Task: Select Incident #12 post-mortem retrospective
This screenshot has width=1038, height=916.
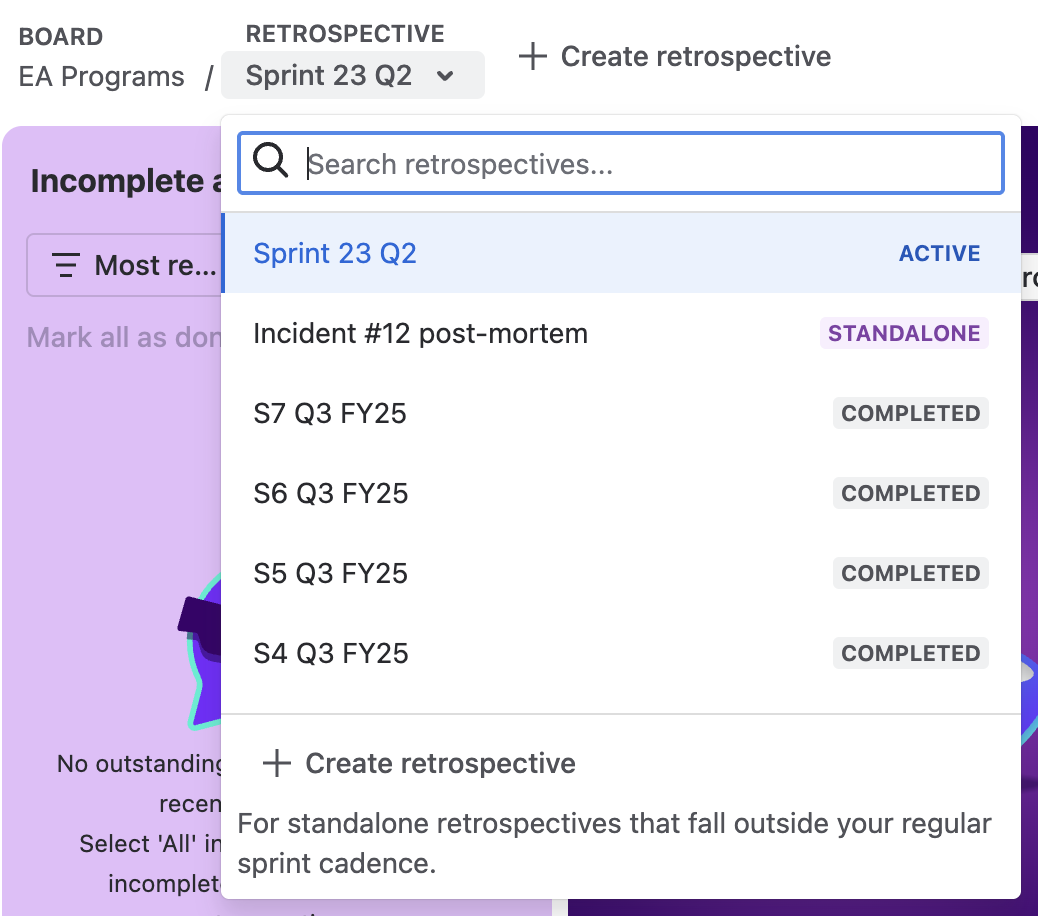Action: (621, 334)
